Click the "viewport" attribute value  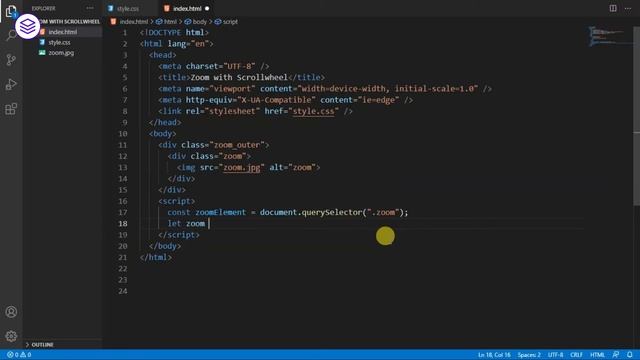pos(232,89)
